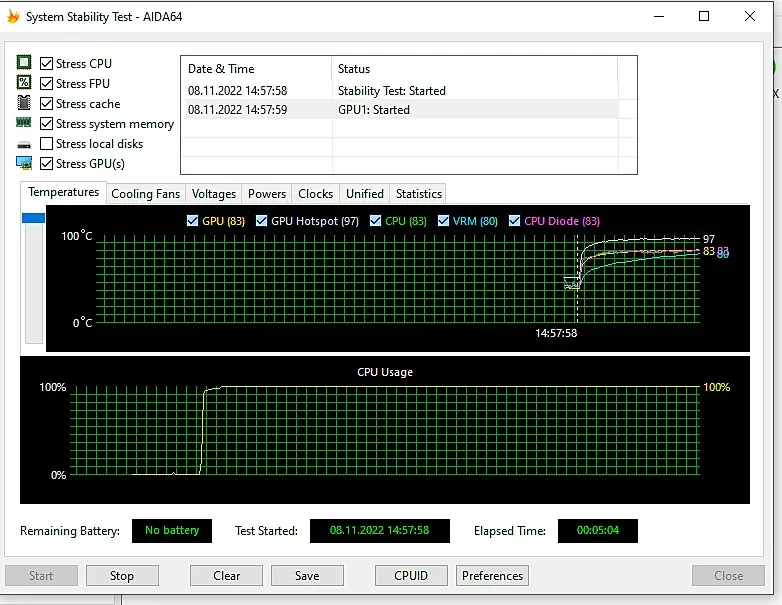
Task: Click the grayed-out Close button
Action: (x=728, y=576)
